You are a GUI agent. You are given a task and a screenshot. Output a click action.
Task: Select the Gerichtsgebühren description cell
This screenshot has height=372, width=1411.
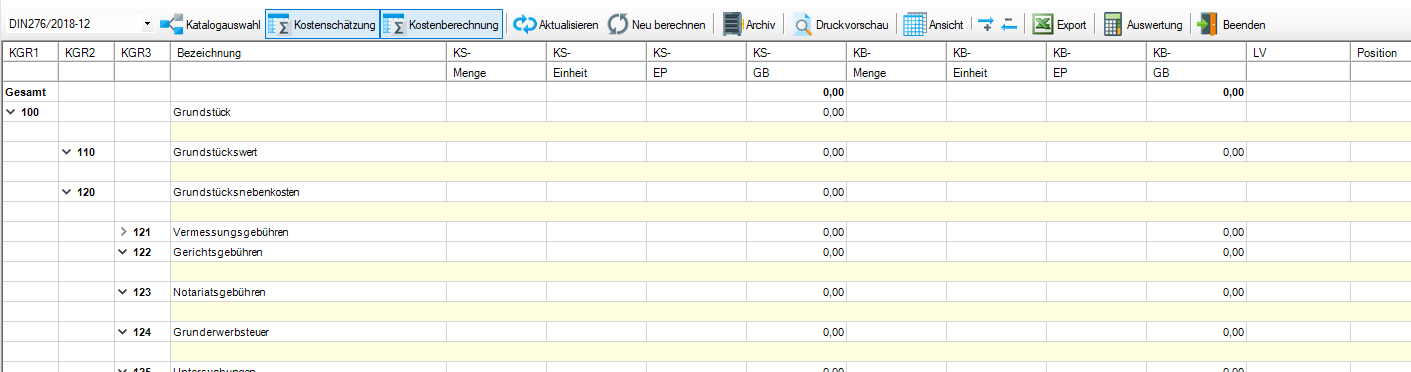point(308,252)
